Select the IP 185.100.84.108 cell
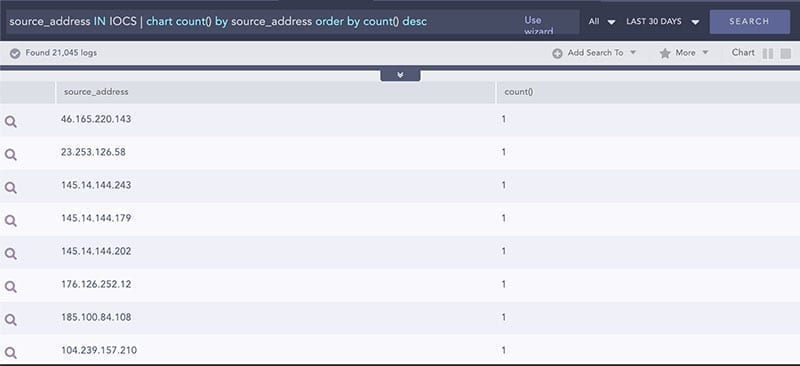The image size is (800, 366). (x=96, y=317)
